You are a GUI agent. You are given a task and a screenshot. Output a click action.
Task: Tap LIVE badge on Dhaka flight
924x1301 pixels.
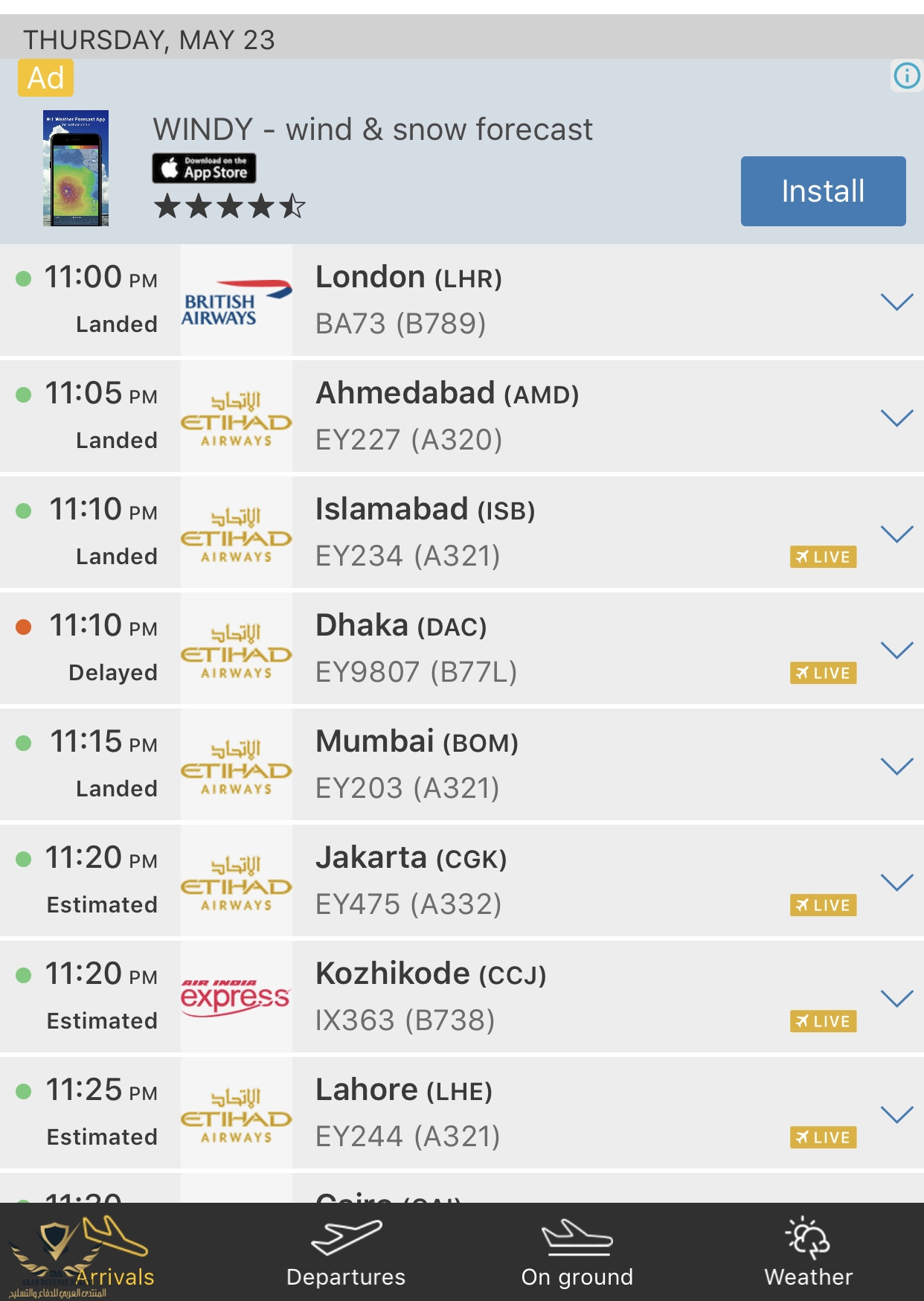pos(823,673)
